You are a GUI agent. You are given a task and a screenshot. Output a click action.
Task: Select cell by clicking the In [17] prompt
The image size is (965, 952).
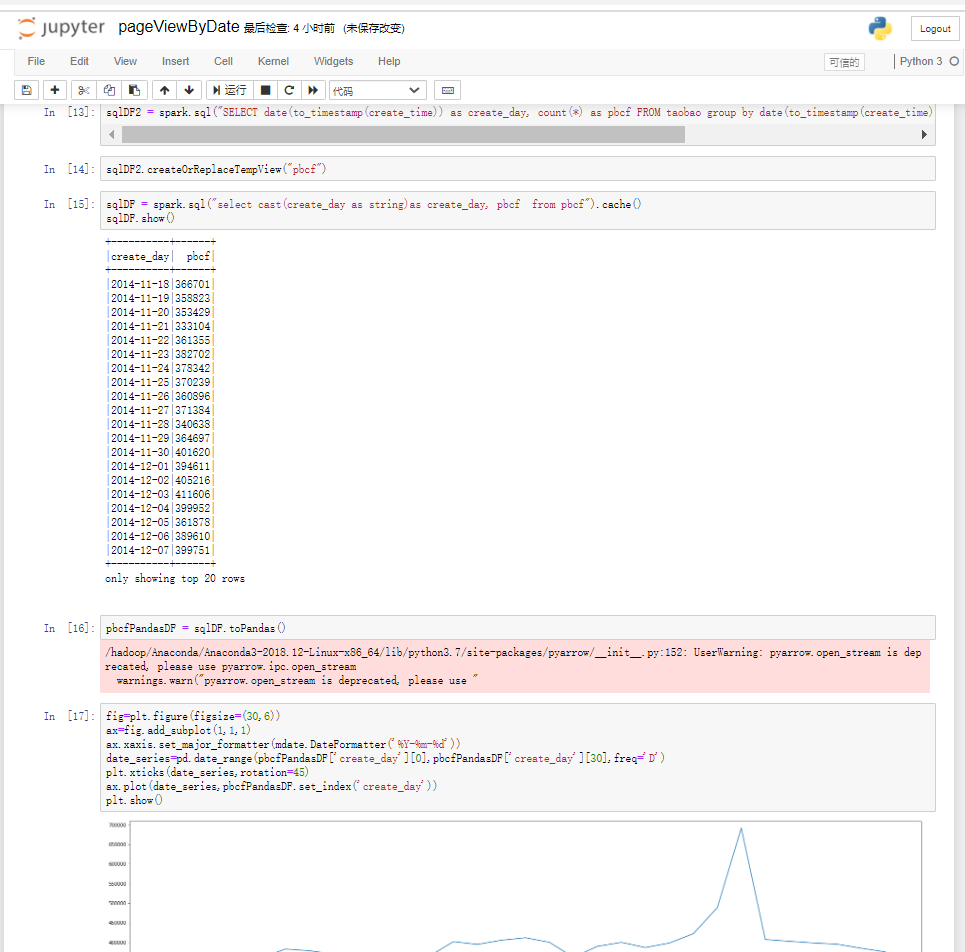[x=69, y=716]
